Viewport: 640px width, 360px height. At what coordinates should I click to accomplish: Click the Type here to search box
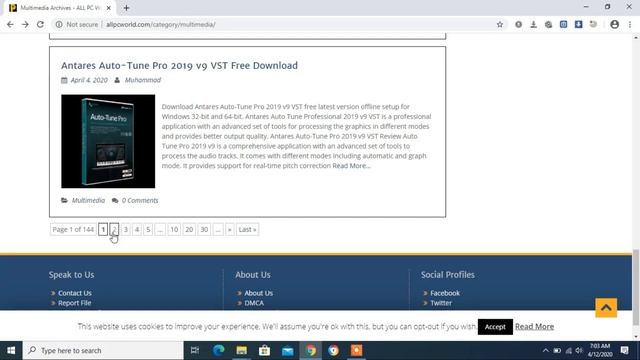[103, 350]
